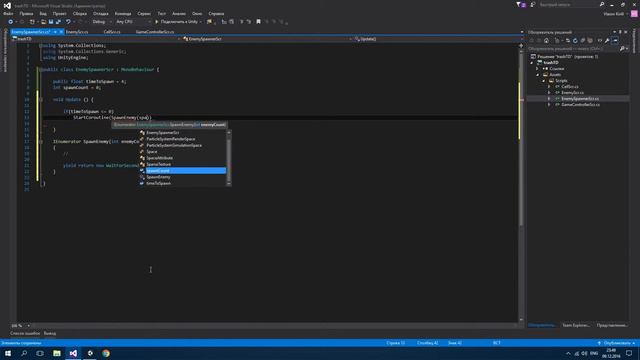Click the Windows taskbar search icon
The width and height of the screenshot is (640, 360).
coord(24,353)
